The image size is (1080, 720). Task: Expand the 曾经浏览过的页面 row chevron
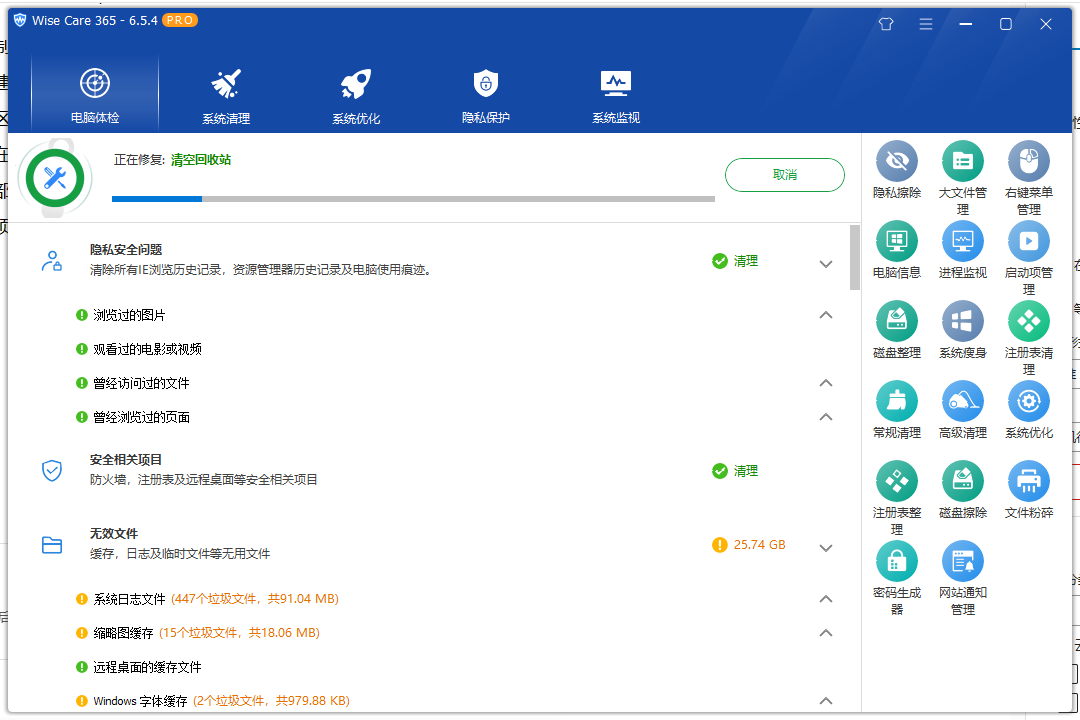pyautogui.click(x=826, y=417)
